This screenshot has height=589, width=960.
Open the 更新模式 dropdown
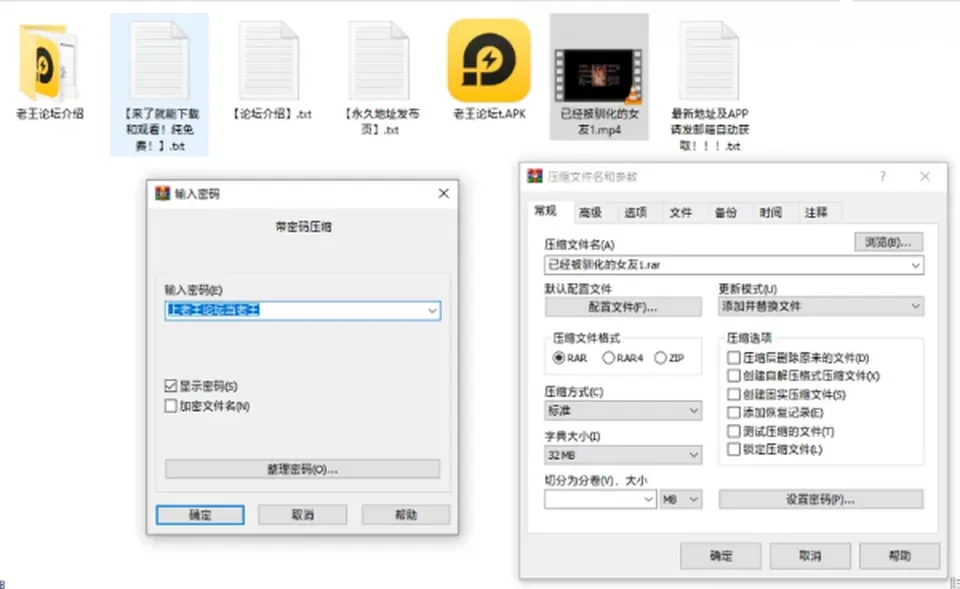point(820,306)
